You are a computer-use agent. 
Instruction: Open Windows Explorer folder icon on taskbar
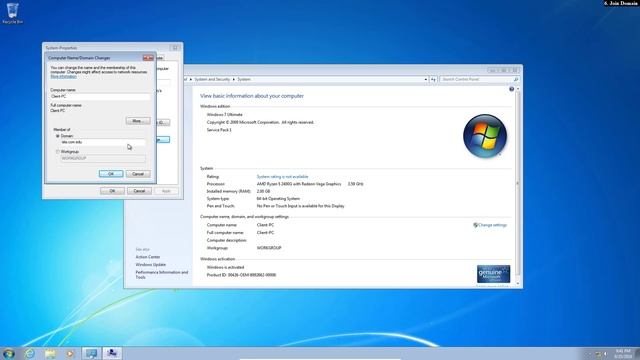click(x=50, y=353)
